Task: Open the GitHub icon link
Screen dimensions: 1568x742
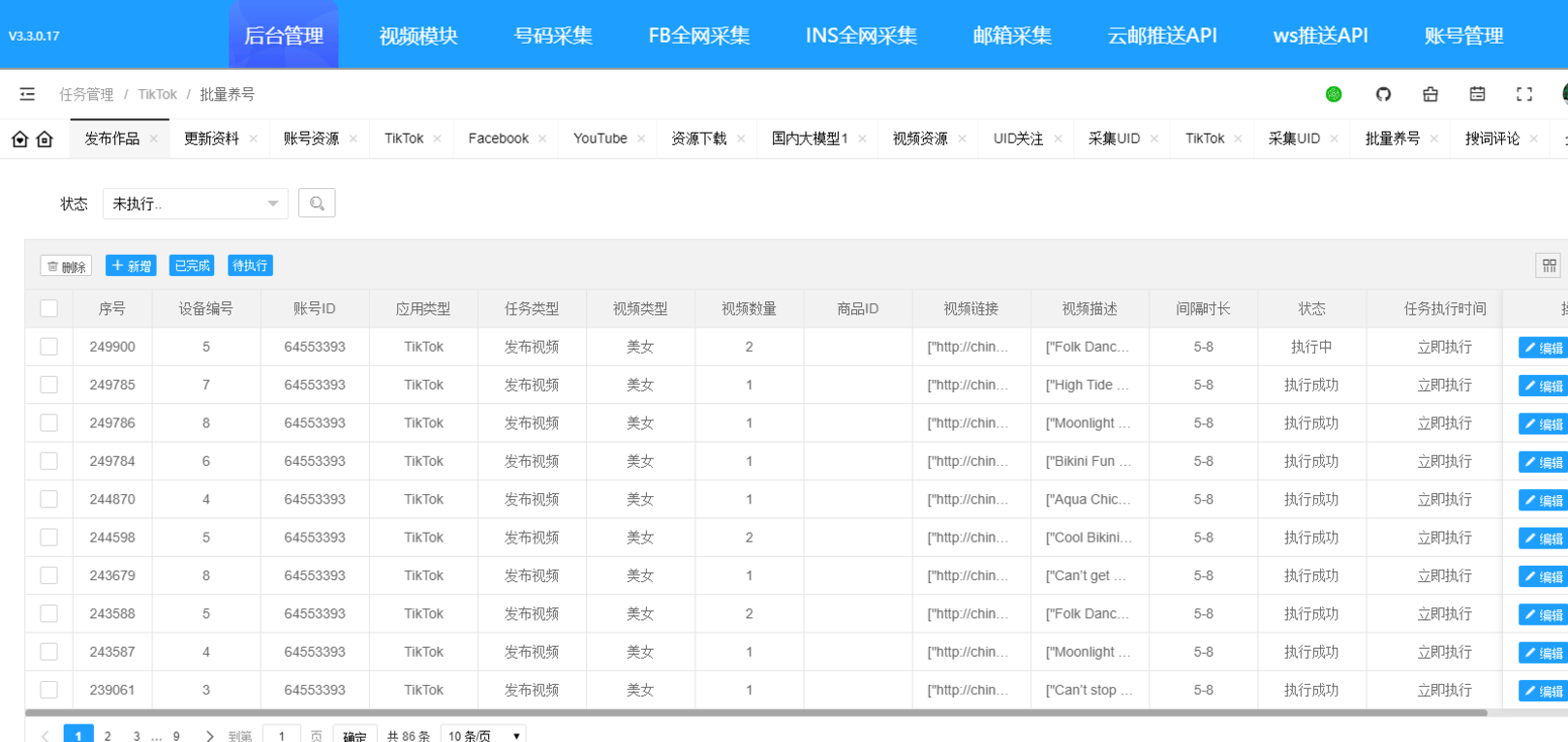Action: (x=1383, y=94)
